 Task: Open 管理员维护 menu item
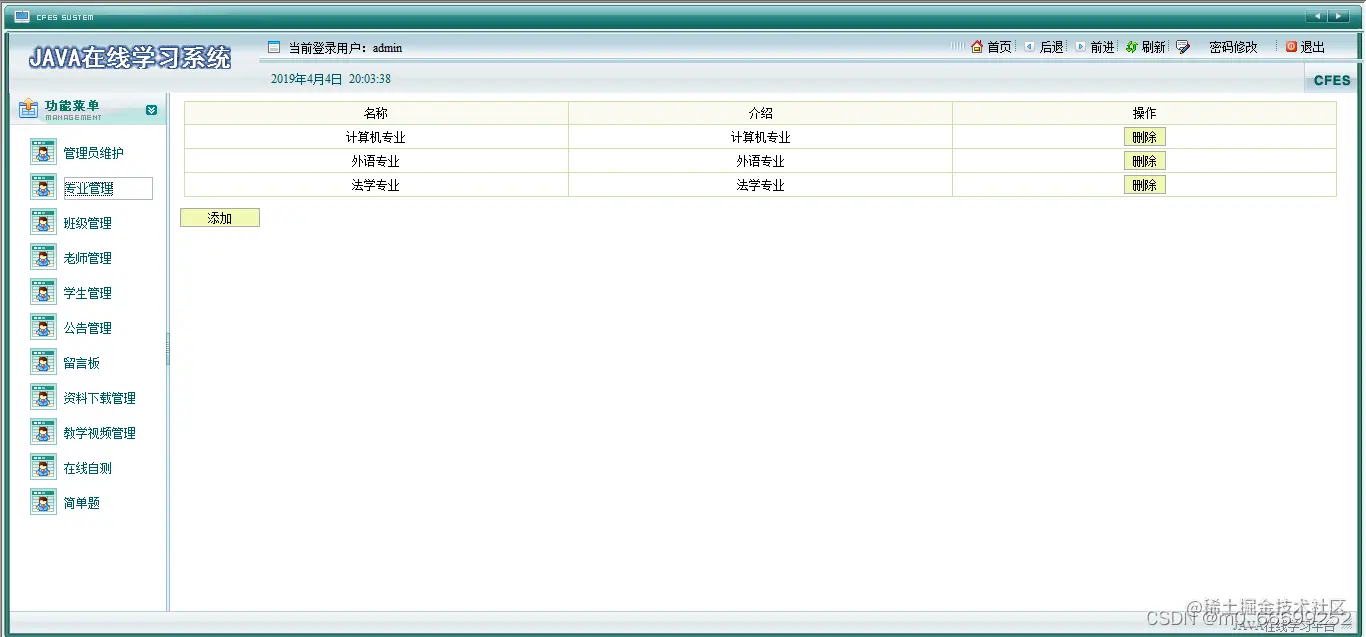click(94, 153)
